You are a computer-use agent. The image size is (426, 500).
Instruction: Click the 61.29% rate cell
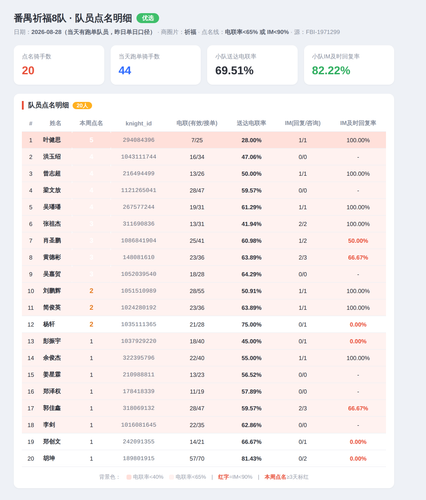251,207
